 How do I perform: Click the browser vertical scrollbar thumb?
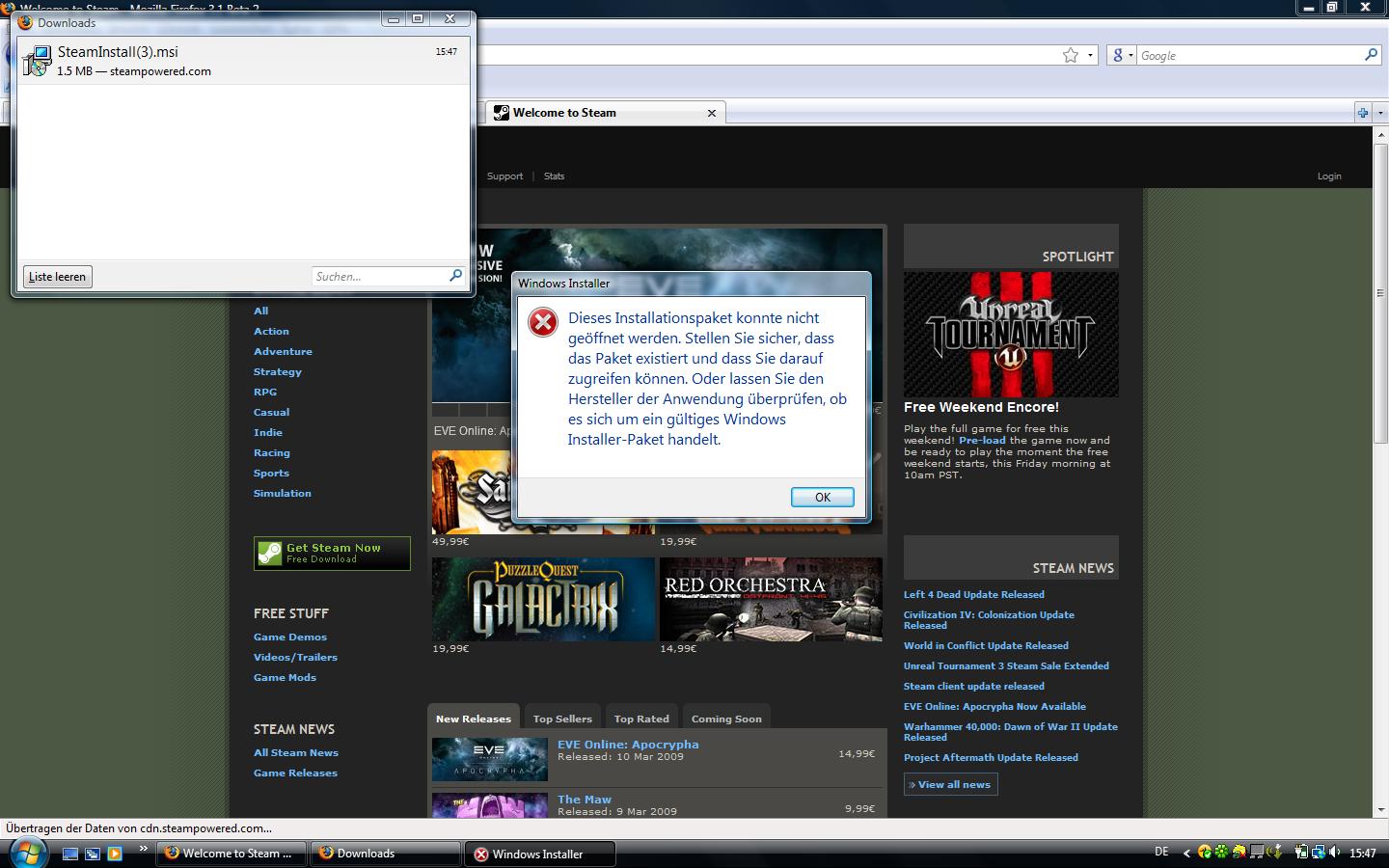(x=1380, y=291)
